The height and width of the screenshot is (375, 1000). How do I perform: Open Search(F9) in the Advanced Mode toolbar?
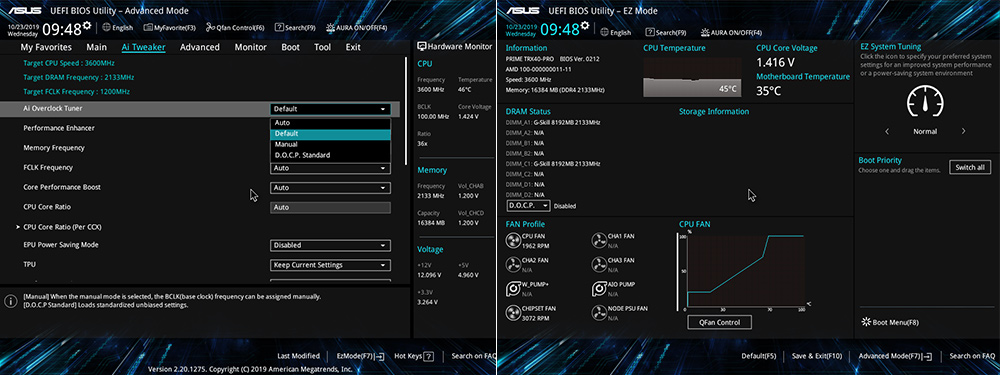[295, 27]
